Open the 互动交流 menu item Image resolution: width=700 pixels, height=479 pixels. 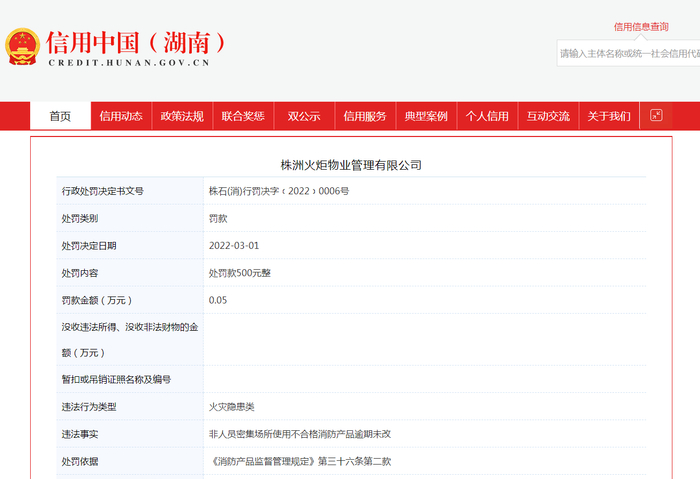coord(548,116)
